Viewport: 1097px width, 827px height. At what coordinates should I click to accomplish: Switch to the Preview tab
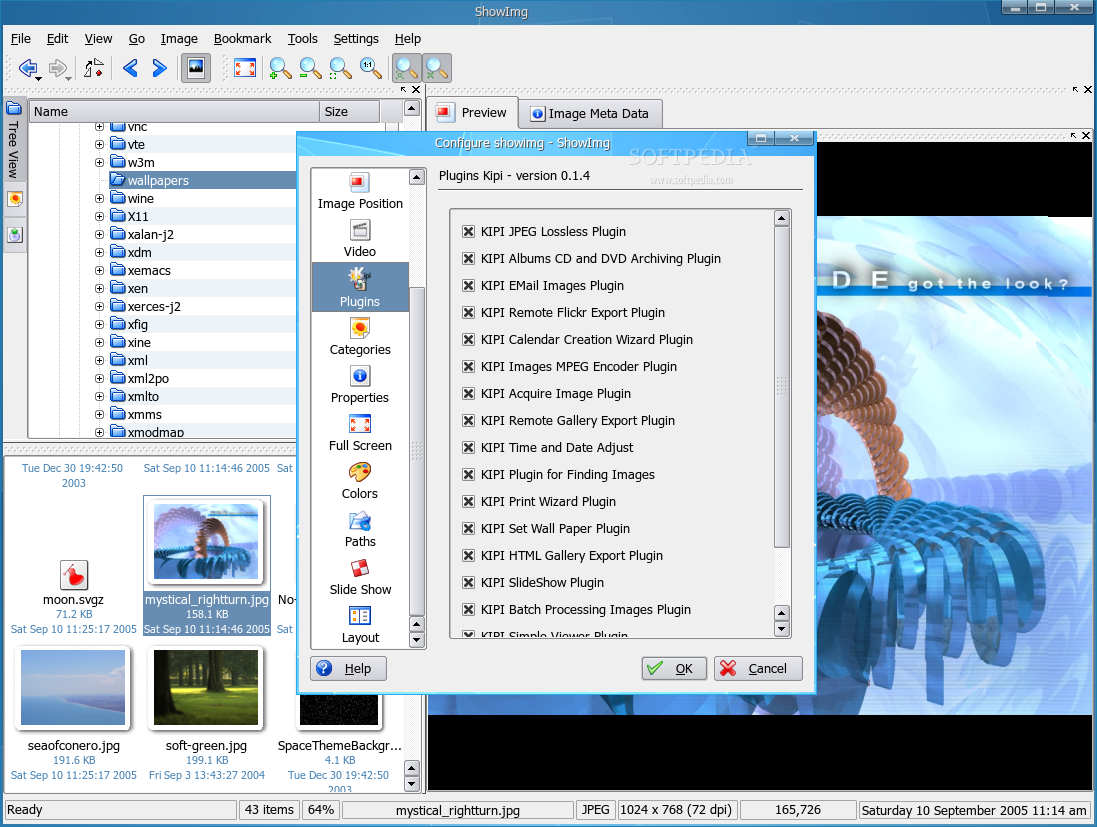pyautogui.click(x=472, y=113)
